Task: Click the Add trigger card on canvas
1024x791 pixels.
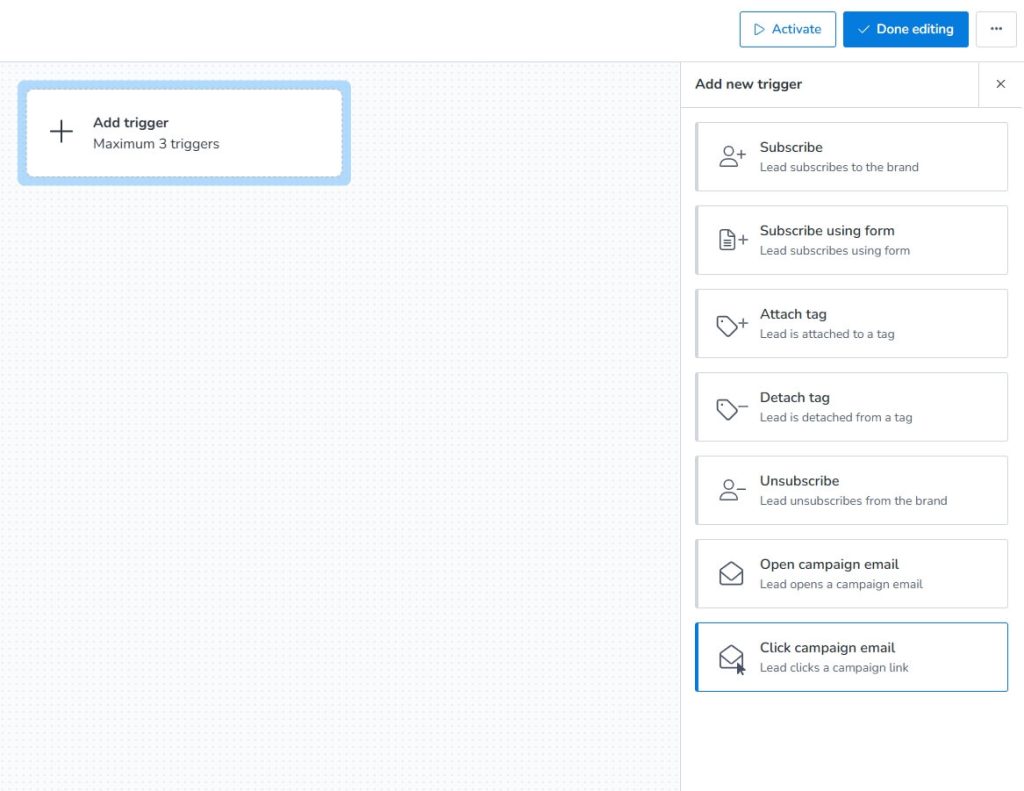Action: tap(184, 133)
